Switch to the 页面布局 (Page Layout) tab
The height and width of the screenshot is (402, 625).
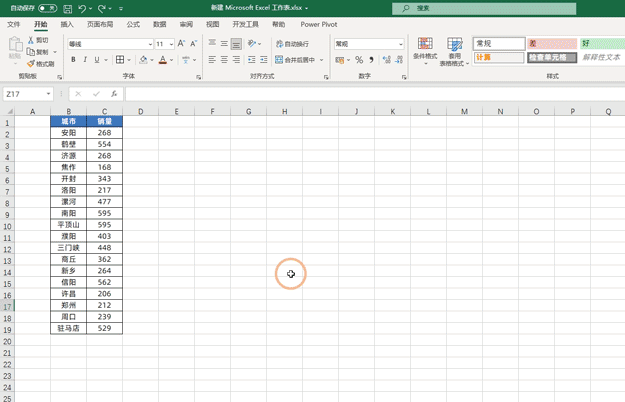pos(100,24)
